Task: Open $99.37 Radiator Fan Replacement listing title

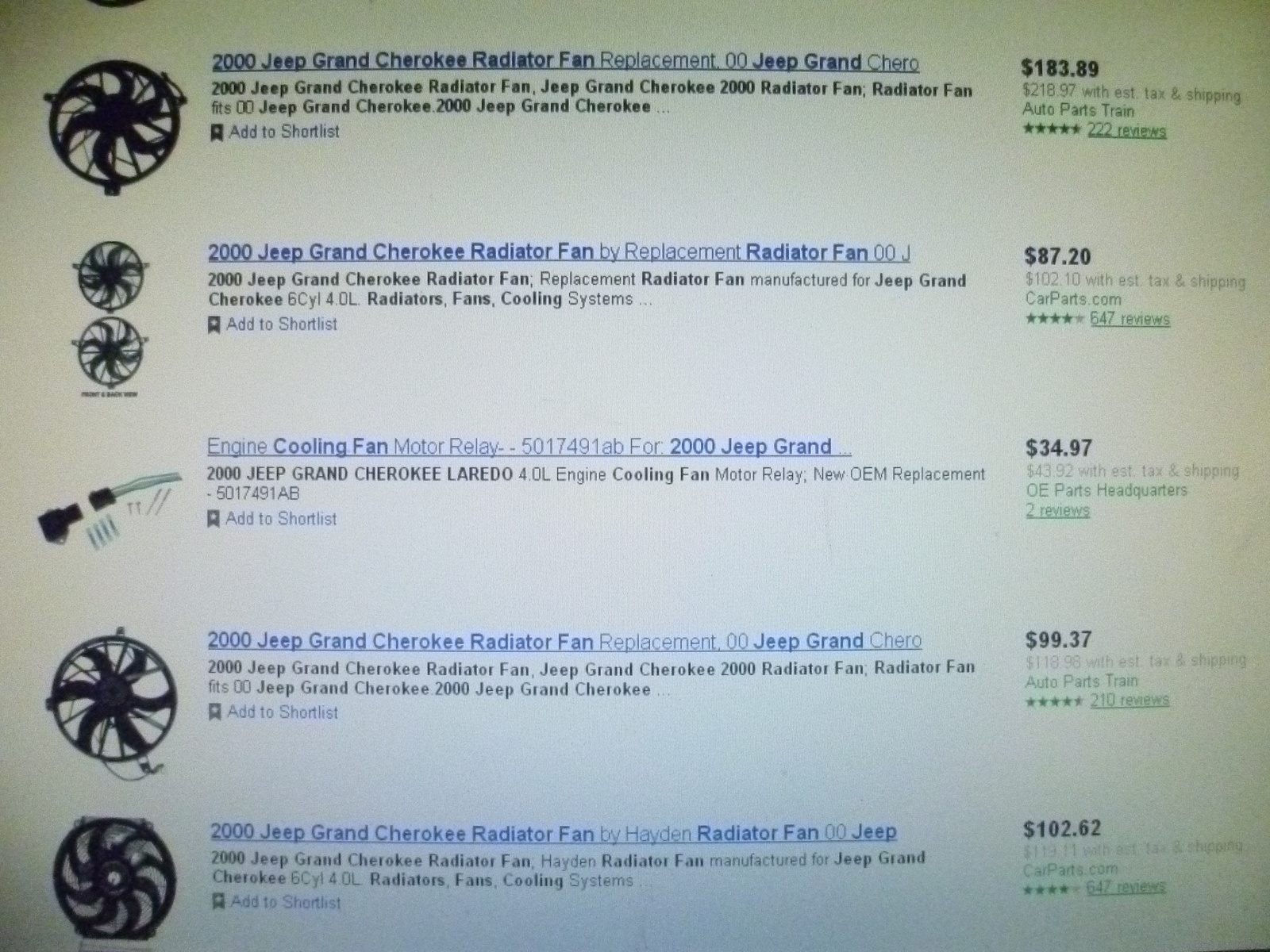Action: [564, 641]
